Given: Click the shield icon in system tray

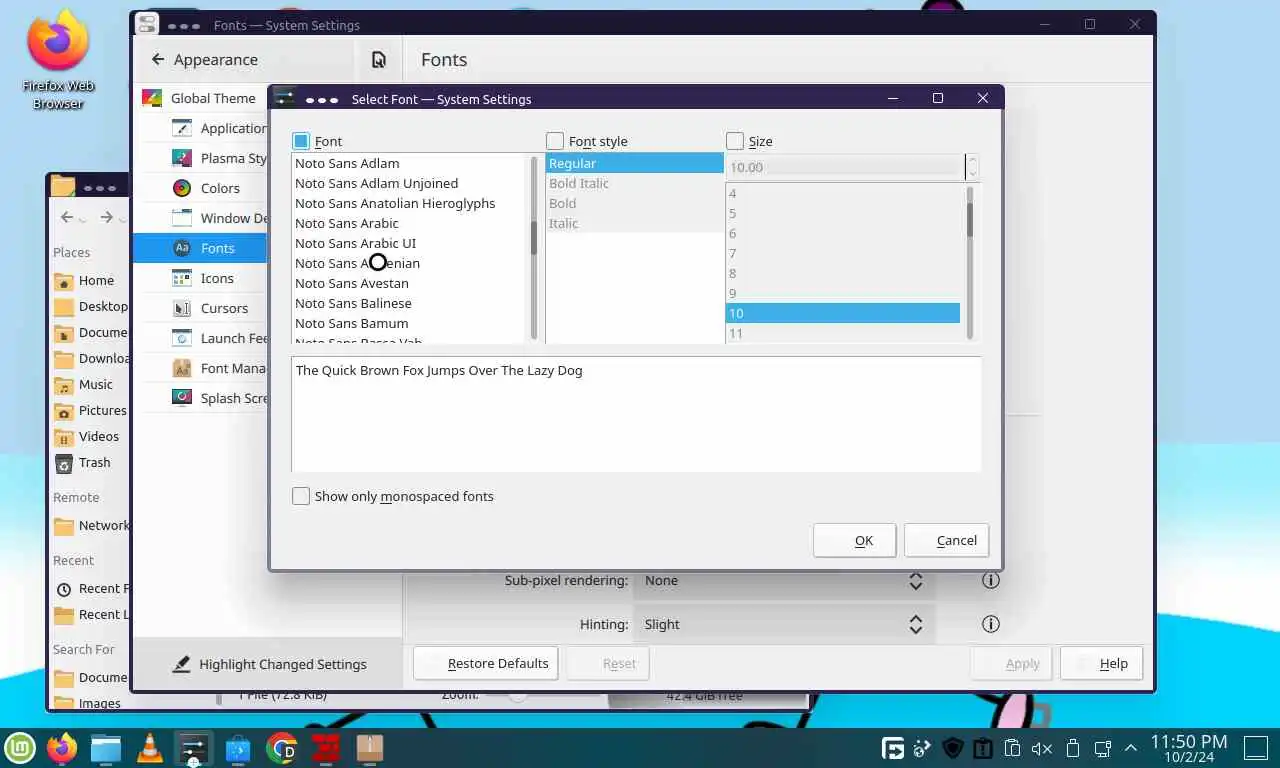Looking at the screenshot, I should pyautogui.click(x=953, y=748).
